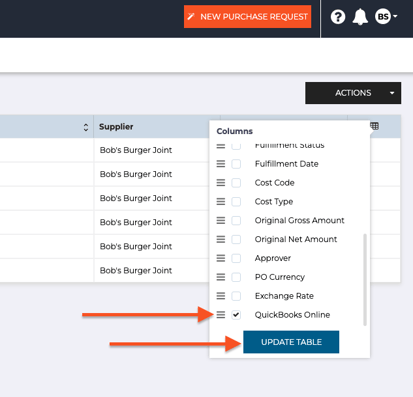Uncheck the QuickBooks Online column checkbox

[236, 315]
